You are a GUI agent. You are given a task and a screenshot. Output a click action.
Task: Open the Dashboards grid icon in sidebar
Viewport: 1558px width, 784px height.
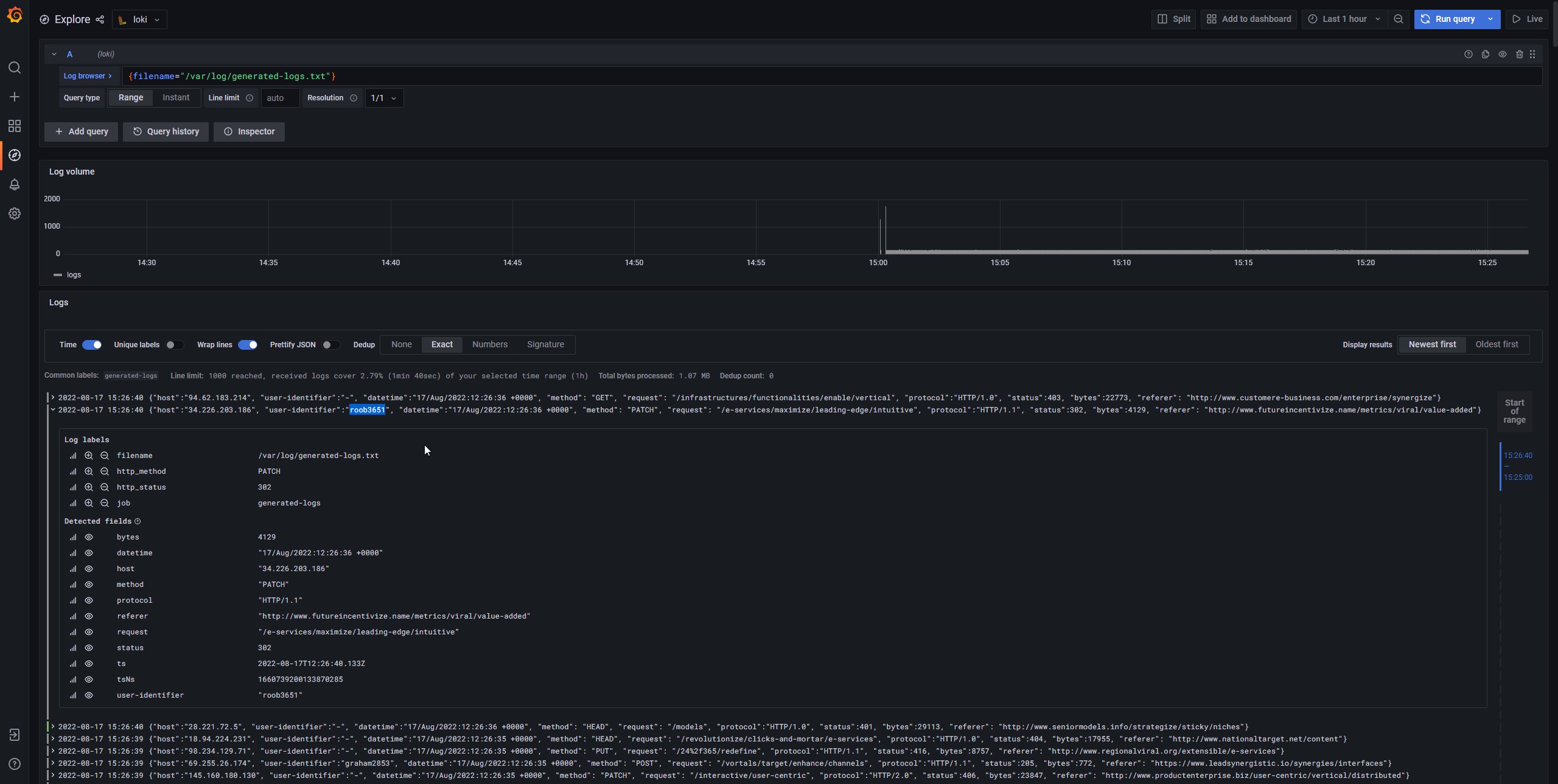click(x=15, y=126)
